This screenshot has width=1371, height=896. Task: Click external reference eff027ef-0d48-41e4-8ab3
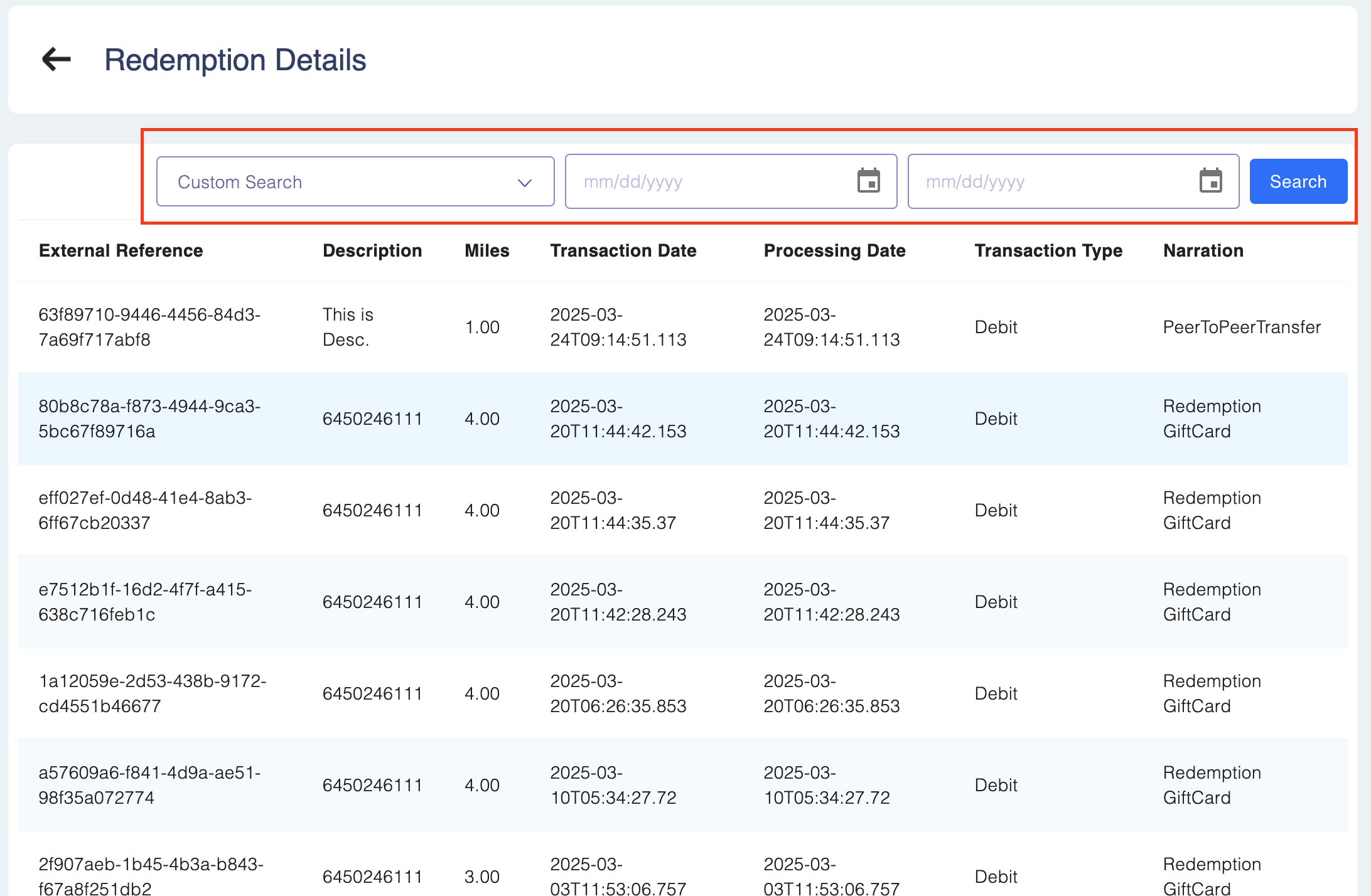145,510
